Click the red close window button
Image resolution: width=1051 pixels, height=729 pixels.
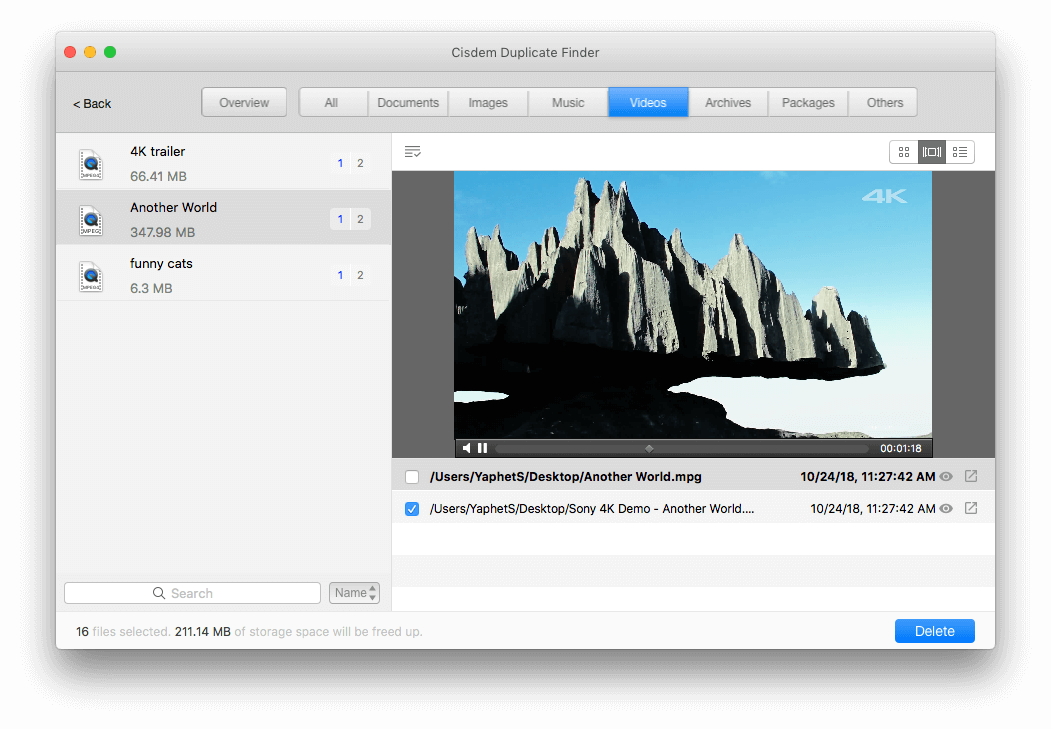pos(70,52)
